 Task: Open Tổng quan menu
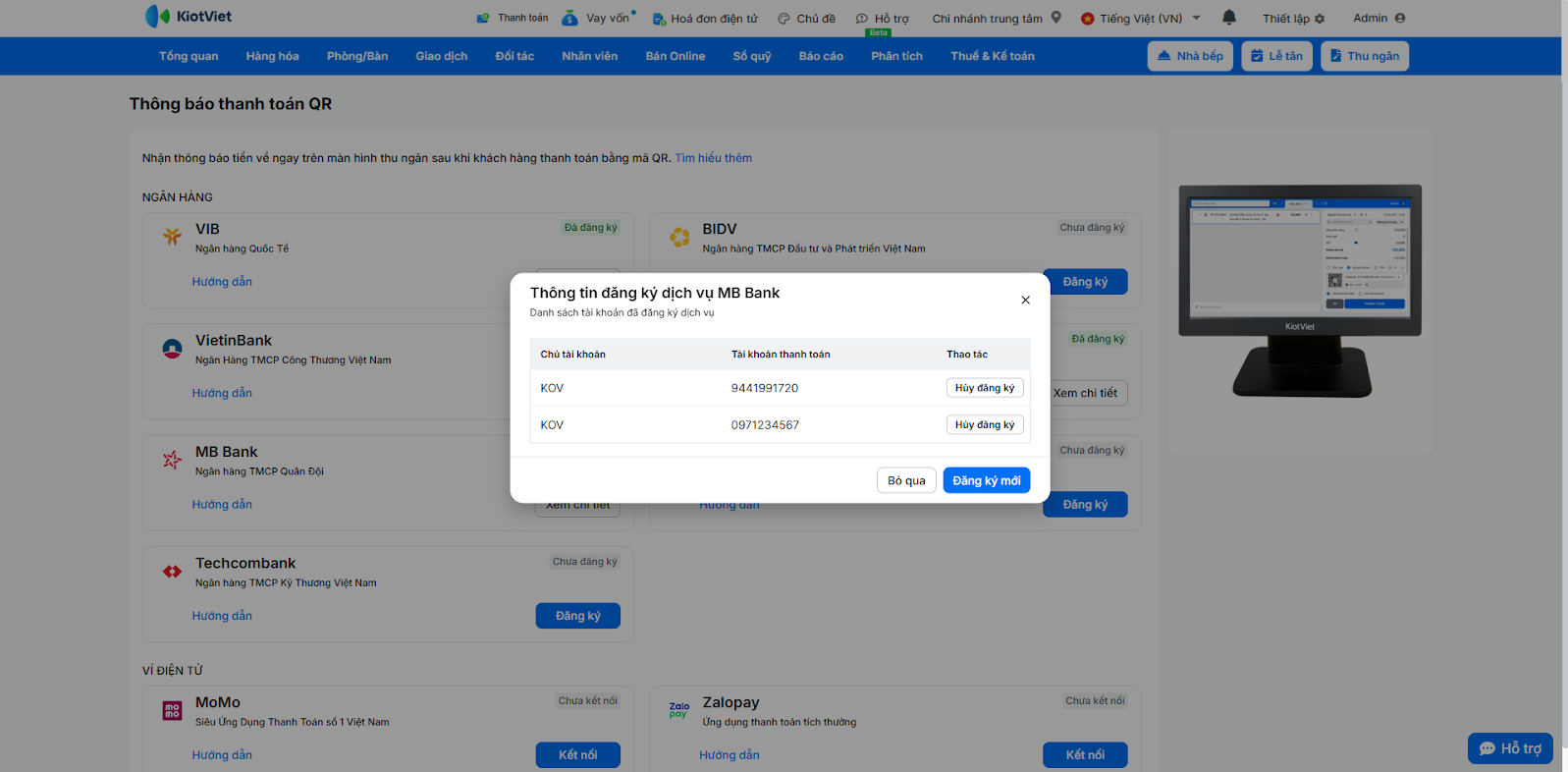pos(189,56)
